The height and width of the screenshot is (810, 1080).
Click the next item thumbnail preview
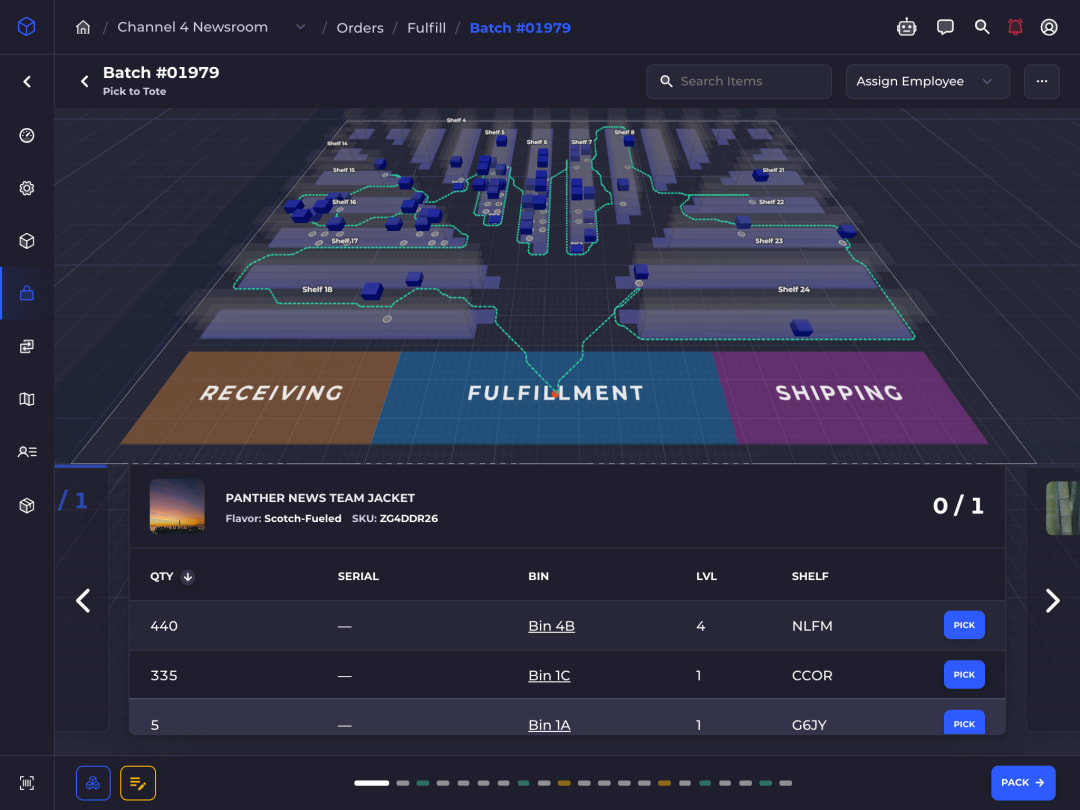[x=1062, y=508]
